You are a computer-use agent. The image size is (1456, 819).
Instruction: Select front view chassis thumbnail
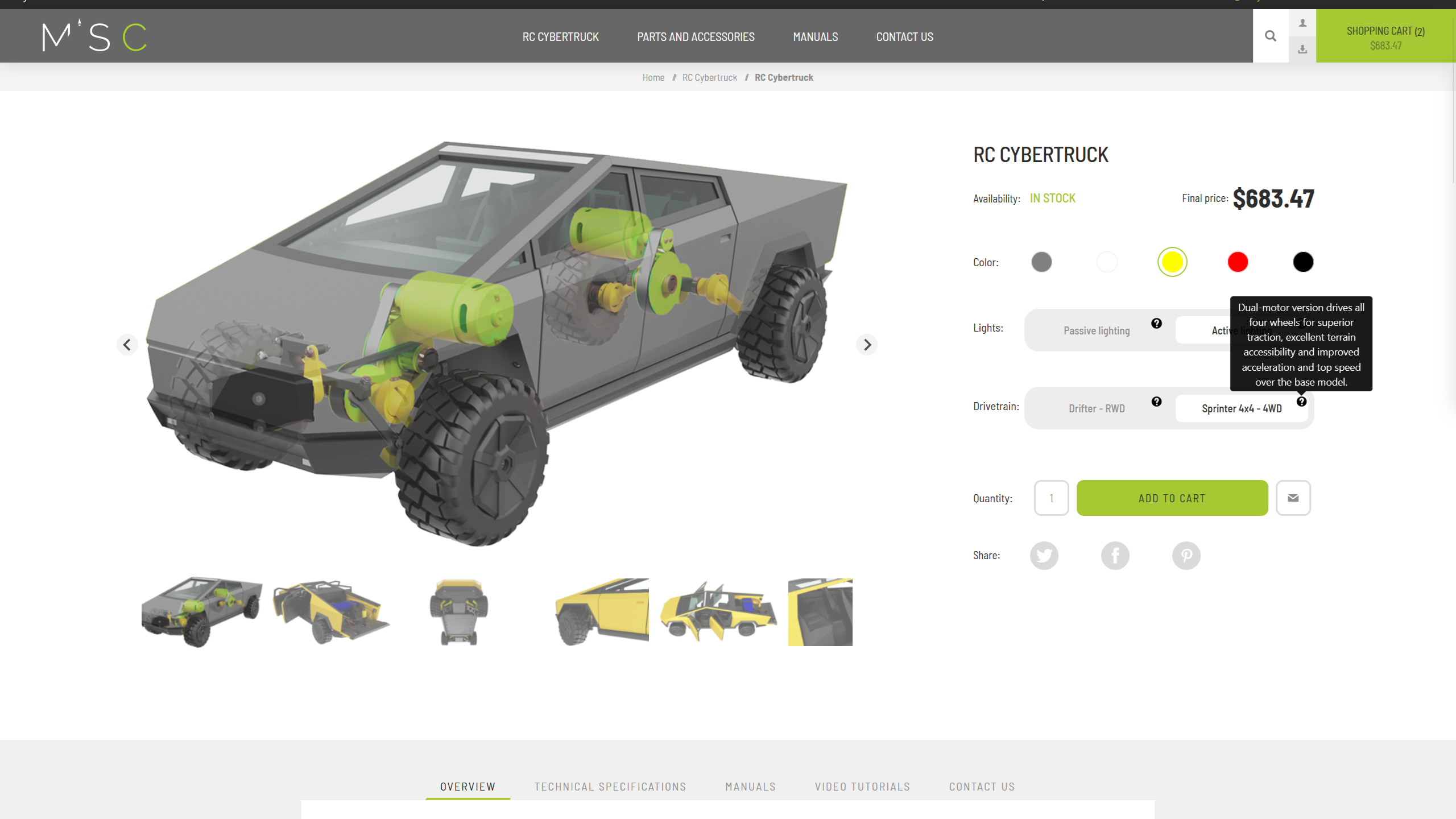(458, 612)
